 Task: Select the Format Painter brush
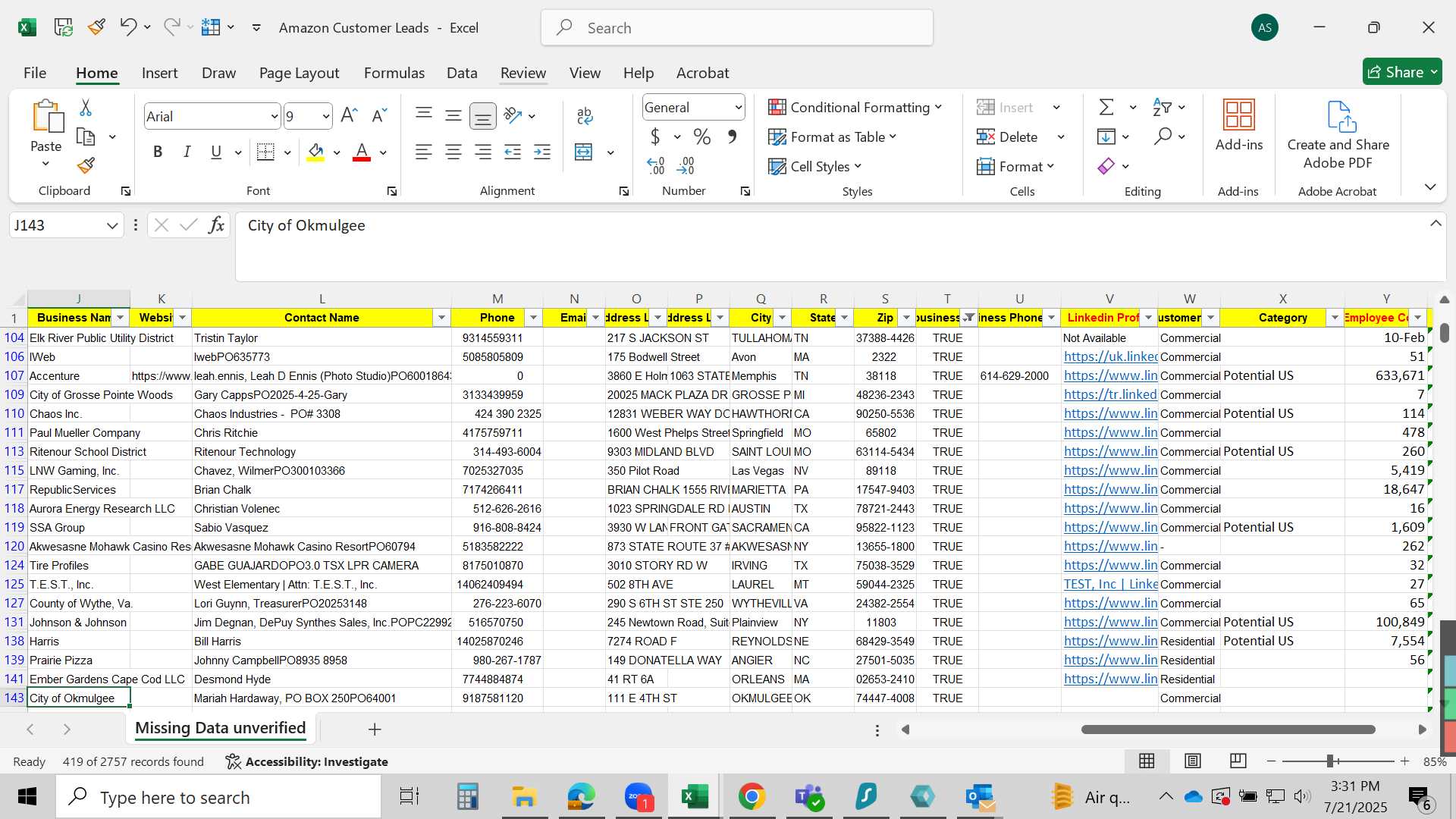pyautogui.click(x=86, y=165)
